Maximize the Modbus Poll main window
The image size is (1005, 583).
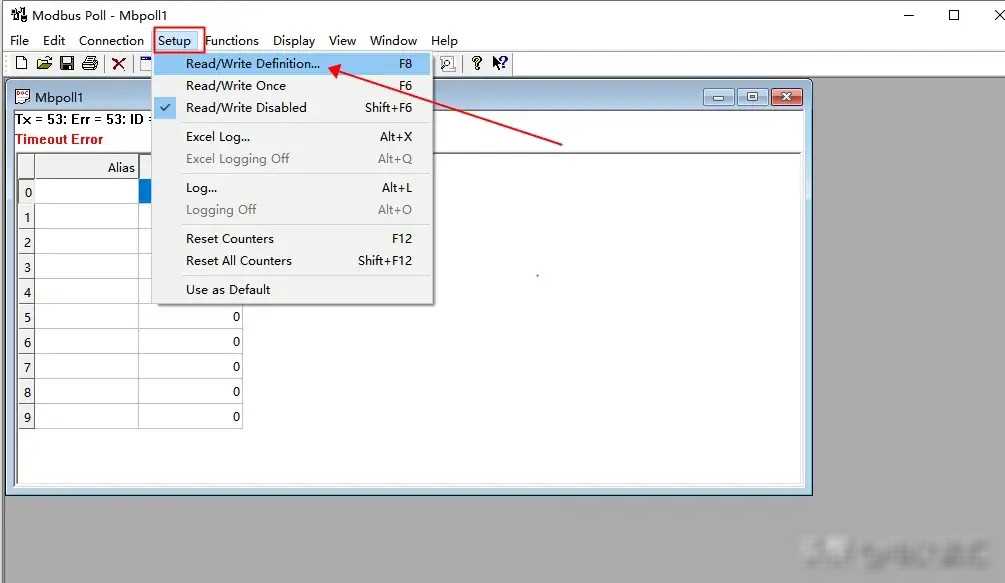click(x=954, y=15)
